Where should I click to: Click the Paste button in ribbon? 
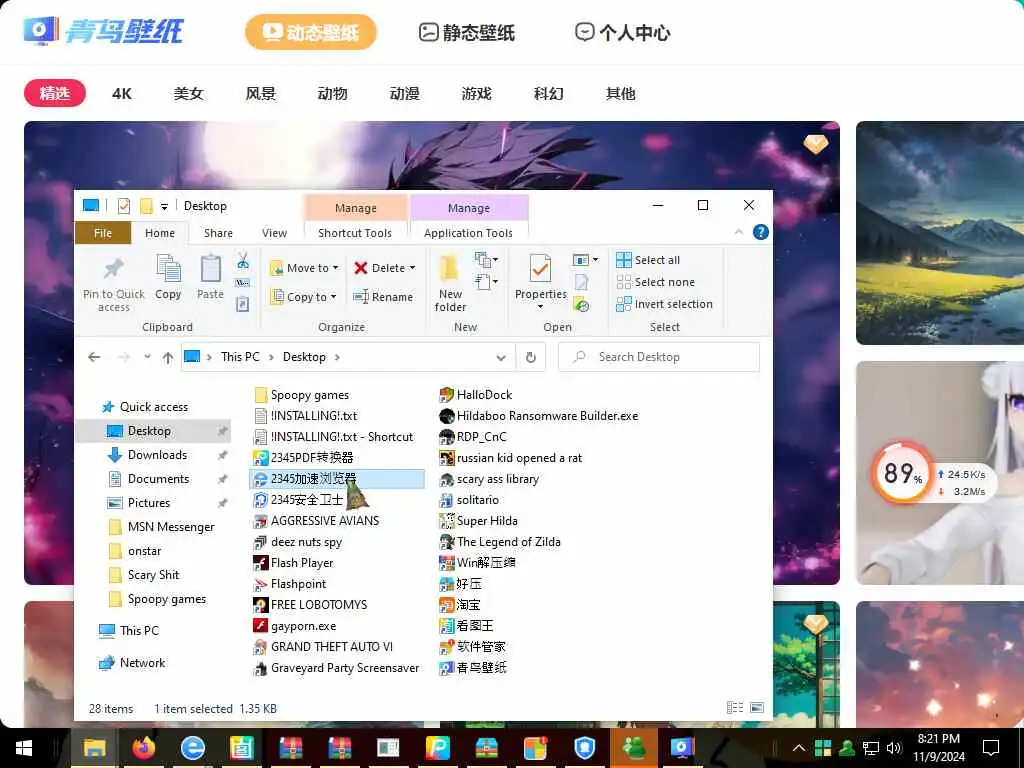coord(210,278)
